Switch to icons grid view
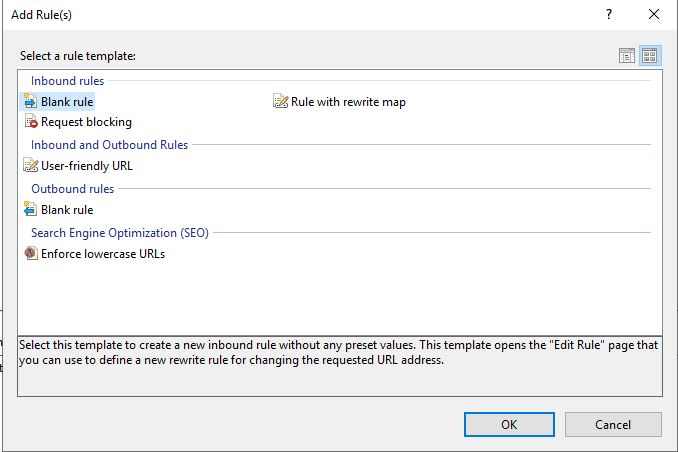The image size is (678, 452). coord(650,56)
